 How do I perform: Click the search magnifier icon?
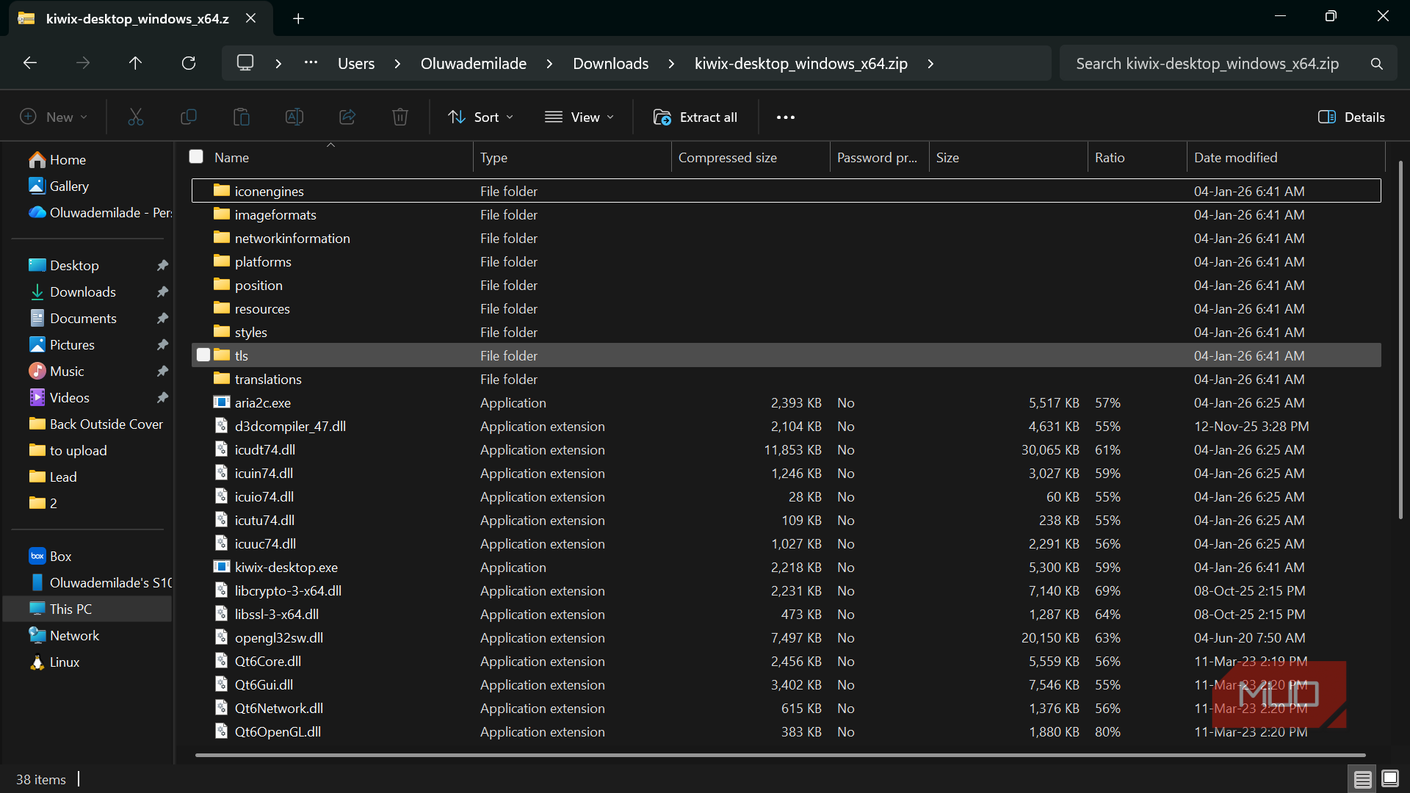[x=1377, y=63]
